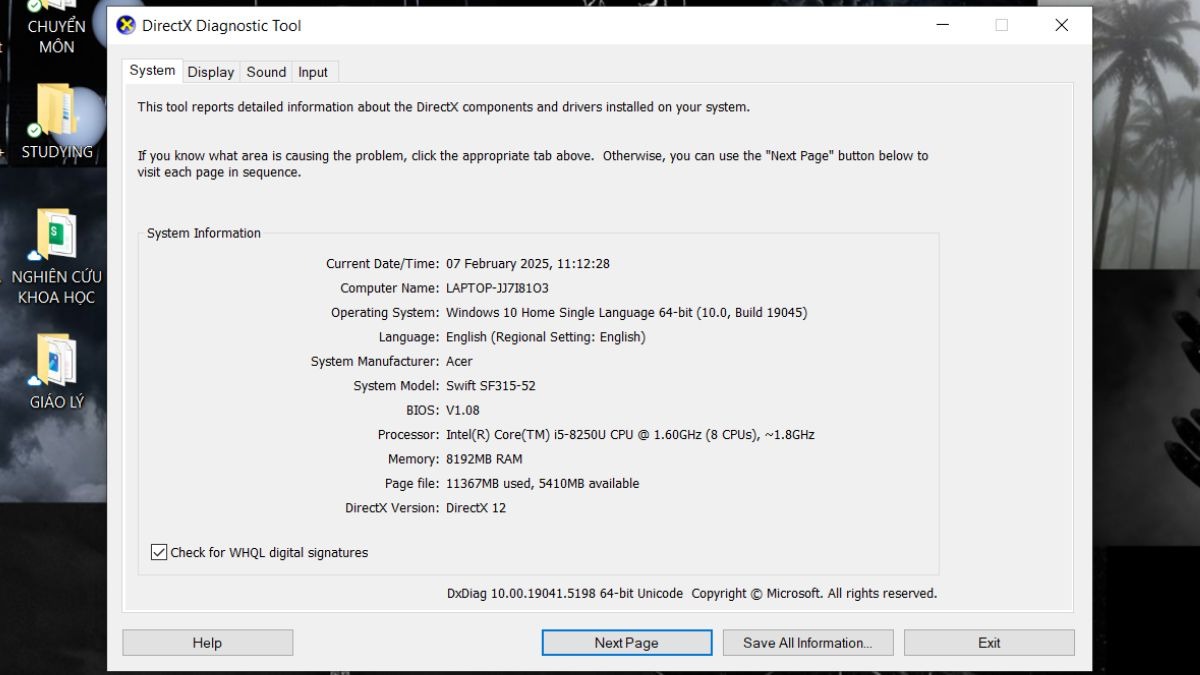Click the DirectX 12 version value
The height and width of the screenshot is (675, 1200).
[476, 508]
